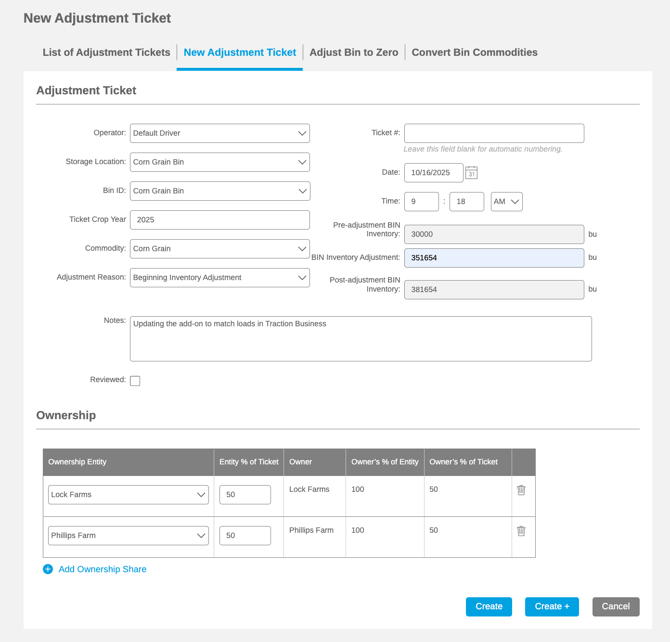Delete the Lock Farms ownership row

click(x=521, y=490)
